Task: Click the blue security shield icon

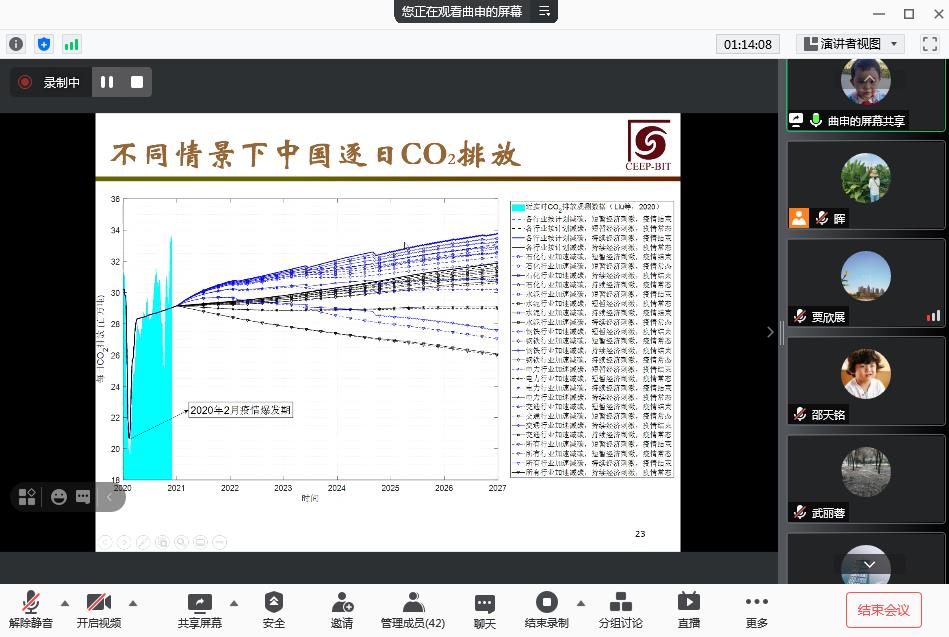Action: tap(43, 44)
